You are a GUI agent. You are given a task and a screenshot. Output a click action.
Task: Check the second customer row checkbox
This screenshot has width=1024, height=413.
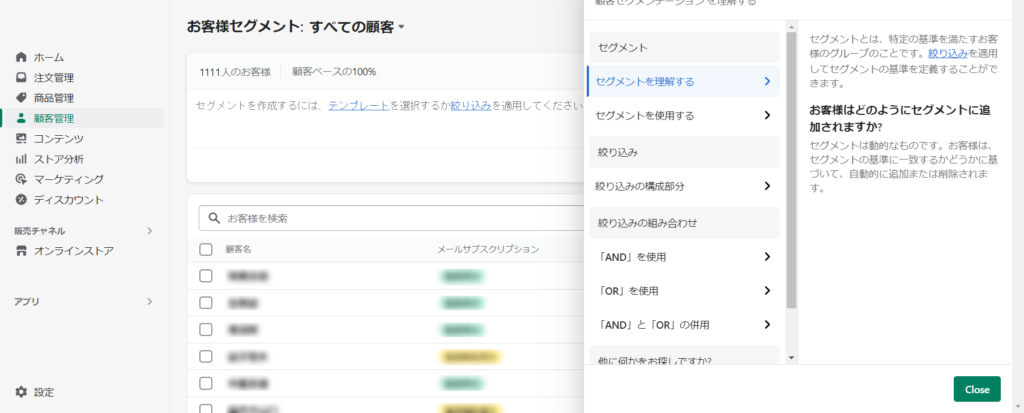coord(206,302)
